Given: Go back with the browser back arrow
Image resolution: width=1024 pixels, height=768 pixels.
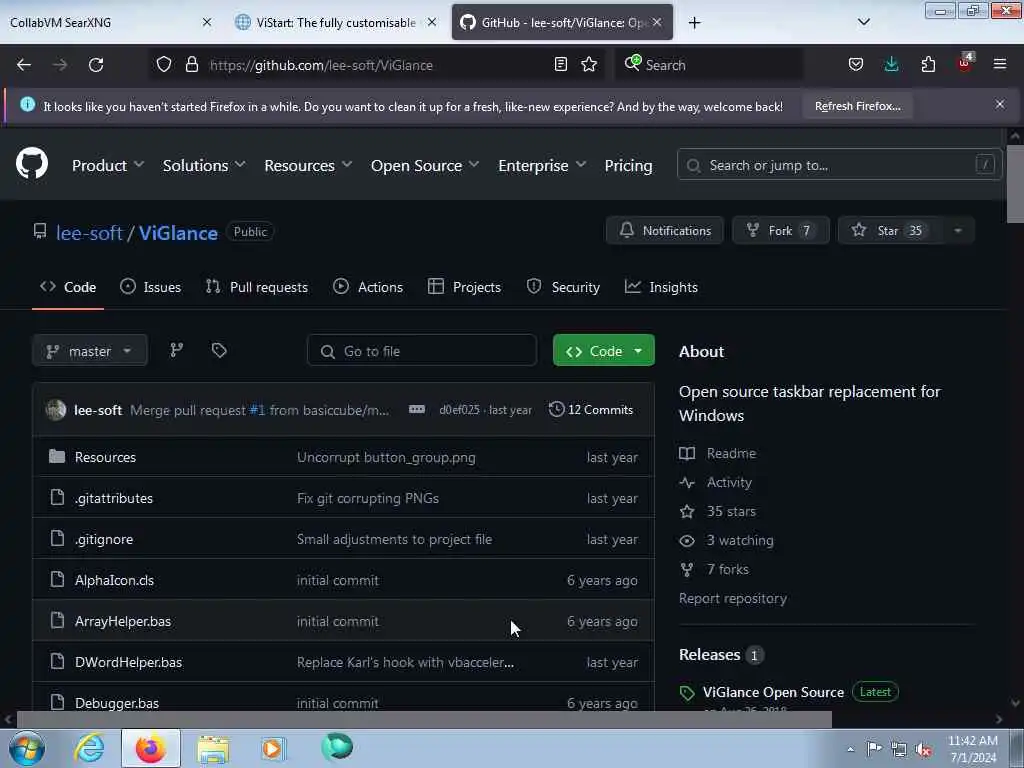Looking at the screenshot, I should pos(24,65).
